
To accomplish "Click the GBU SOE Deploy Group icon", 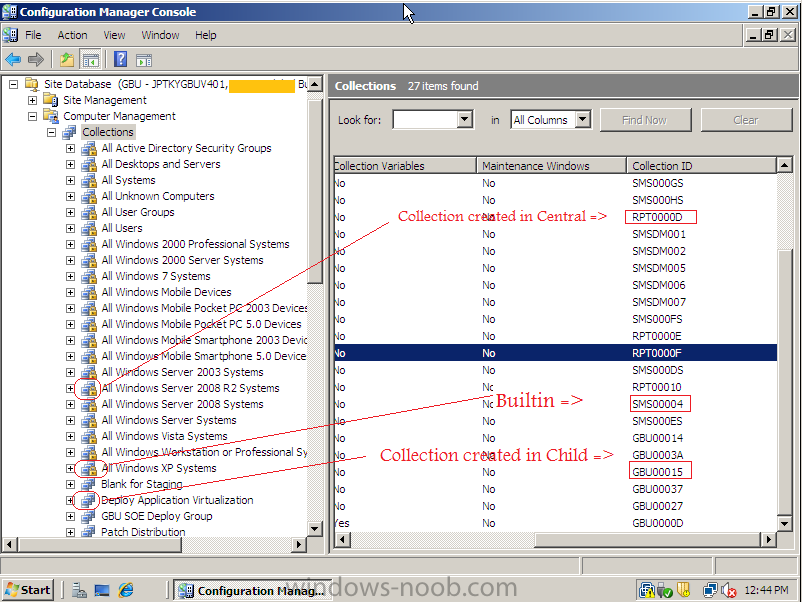I will pos(88,516).
